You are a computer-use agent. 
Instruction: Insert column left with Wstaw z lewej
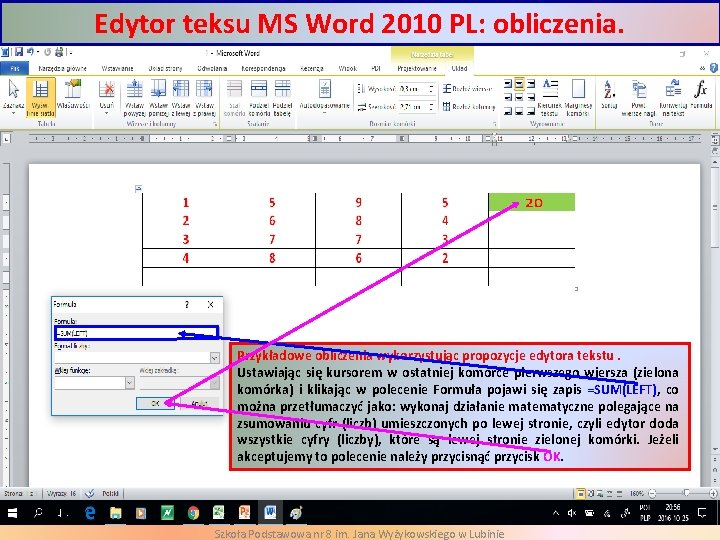point(181,97)
